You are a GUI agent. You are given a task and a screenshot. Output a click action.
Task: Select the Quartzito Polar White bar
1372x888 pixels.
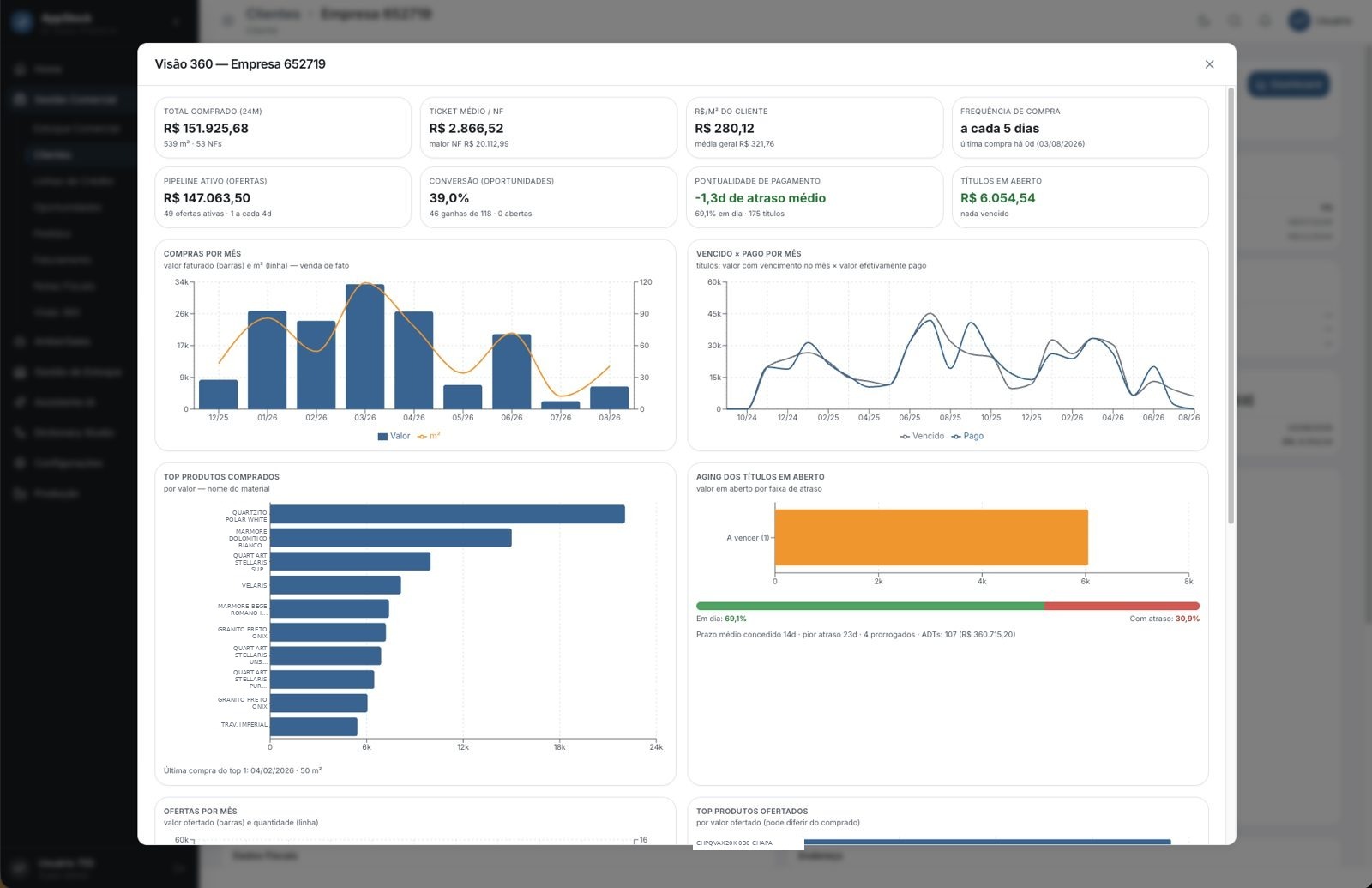click(x=448, y=514)
